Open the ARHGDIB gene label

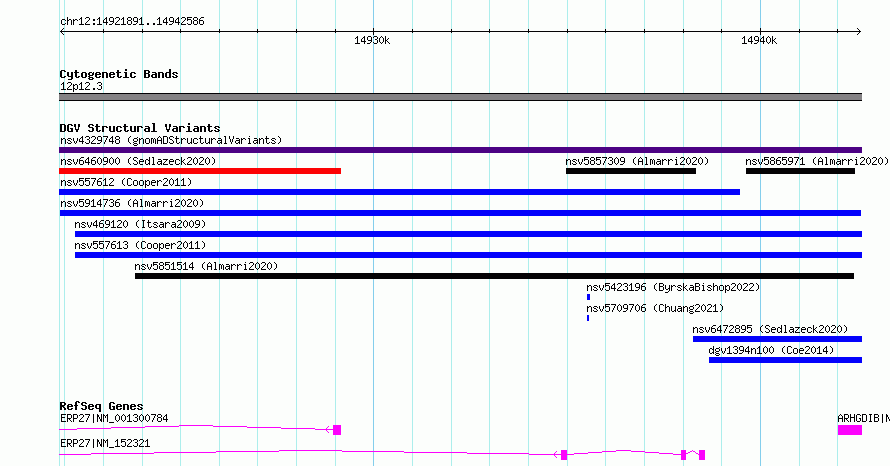tap(863, 418)
